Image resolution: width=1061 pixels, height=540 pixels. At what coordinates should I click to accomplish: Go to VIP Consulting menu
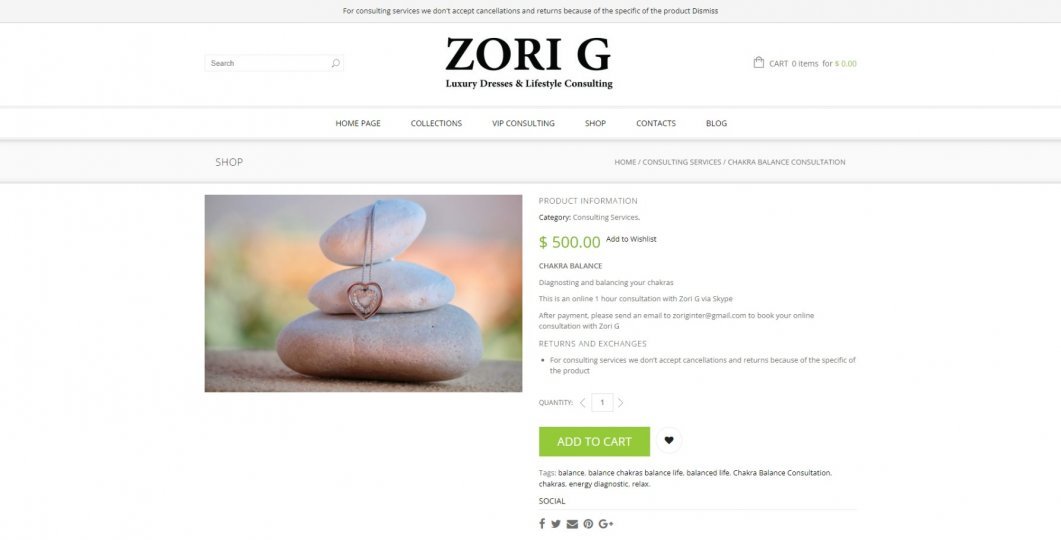click(x=523, y=123)
